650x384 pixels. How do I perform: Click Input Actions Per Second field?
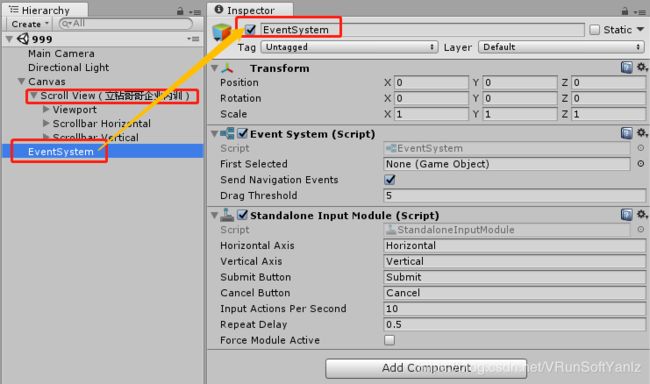click(514, 309)
